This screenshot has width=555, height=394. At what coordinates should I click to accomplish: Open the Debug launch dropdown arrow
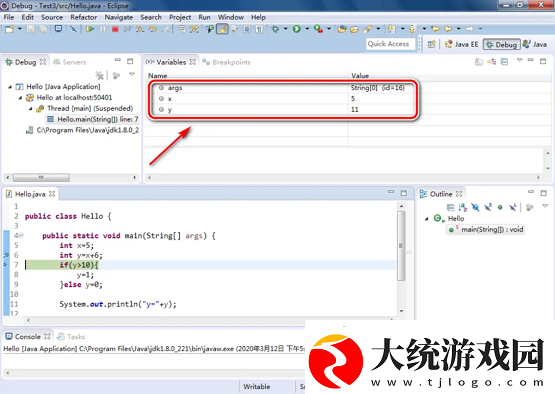coord(285,29)
